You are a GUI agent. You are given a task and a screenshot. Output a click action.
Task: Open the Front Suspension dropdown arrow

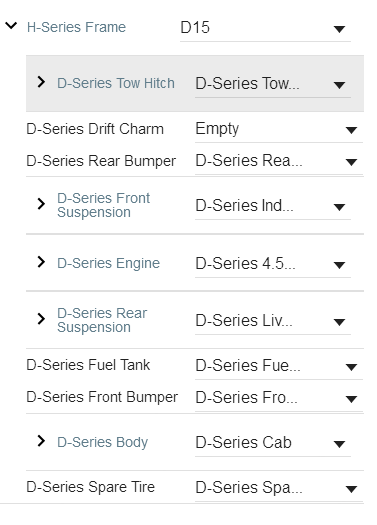(339, 207)
